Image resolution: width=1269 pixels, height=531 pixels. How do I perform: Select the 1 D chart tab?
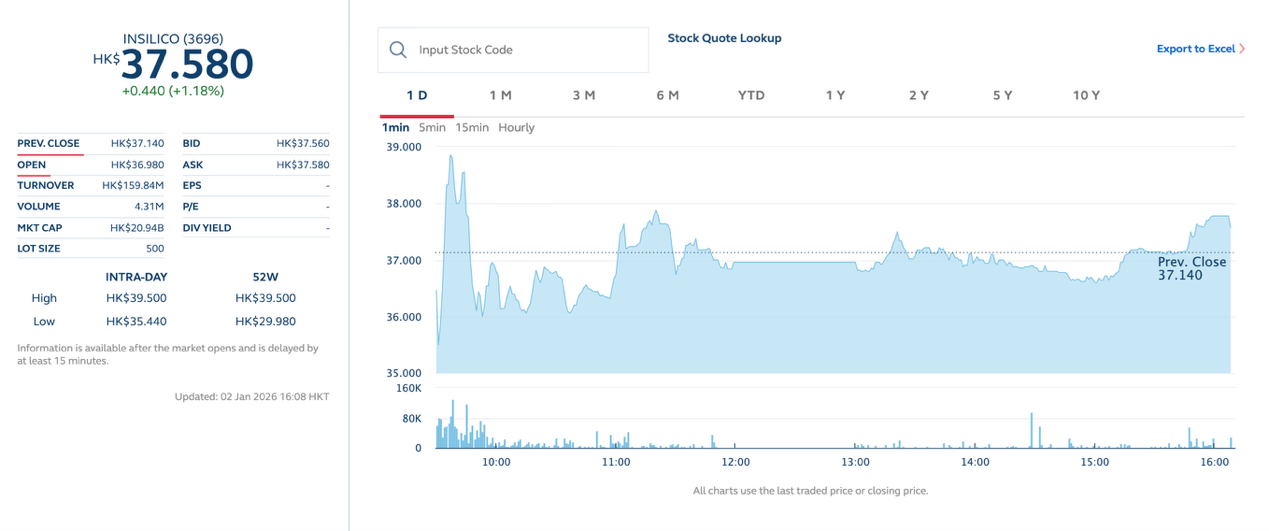click(x=417, y=95)
